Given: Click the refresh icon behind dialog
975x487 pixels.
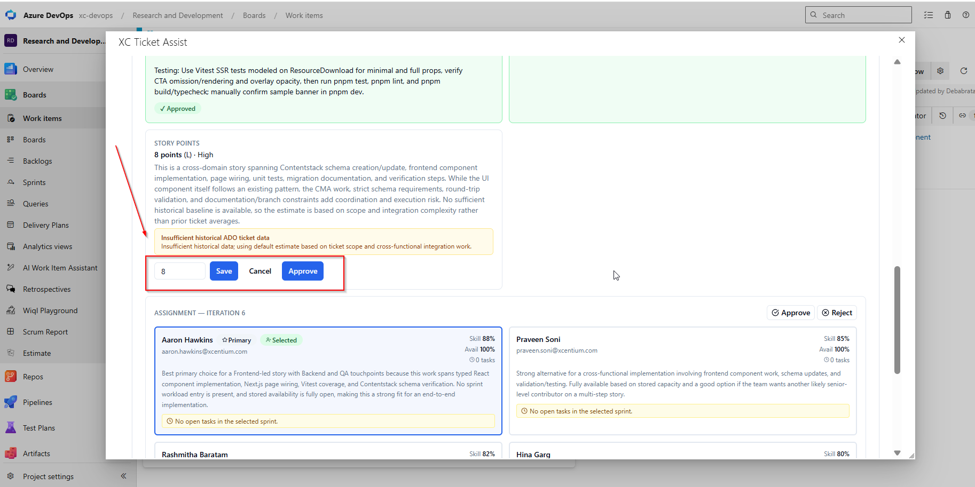Looking at the screenshot, I should pyautogui.click(x=964, y=72).
